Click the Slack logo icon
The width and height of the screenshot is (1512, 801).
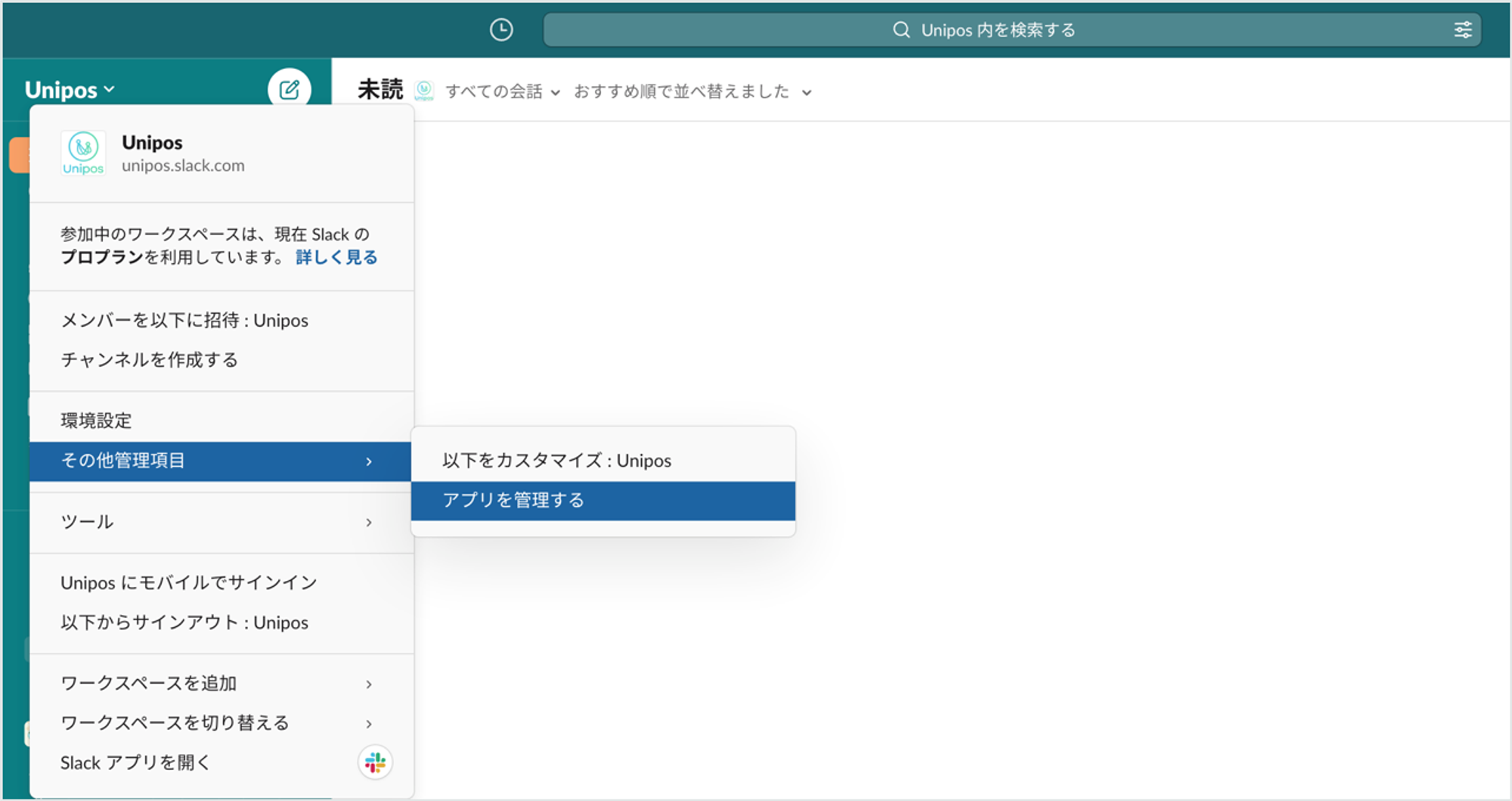click(375, 762)
